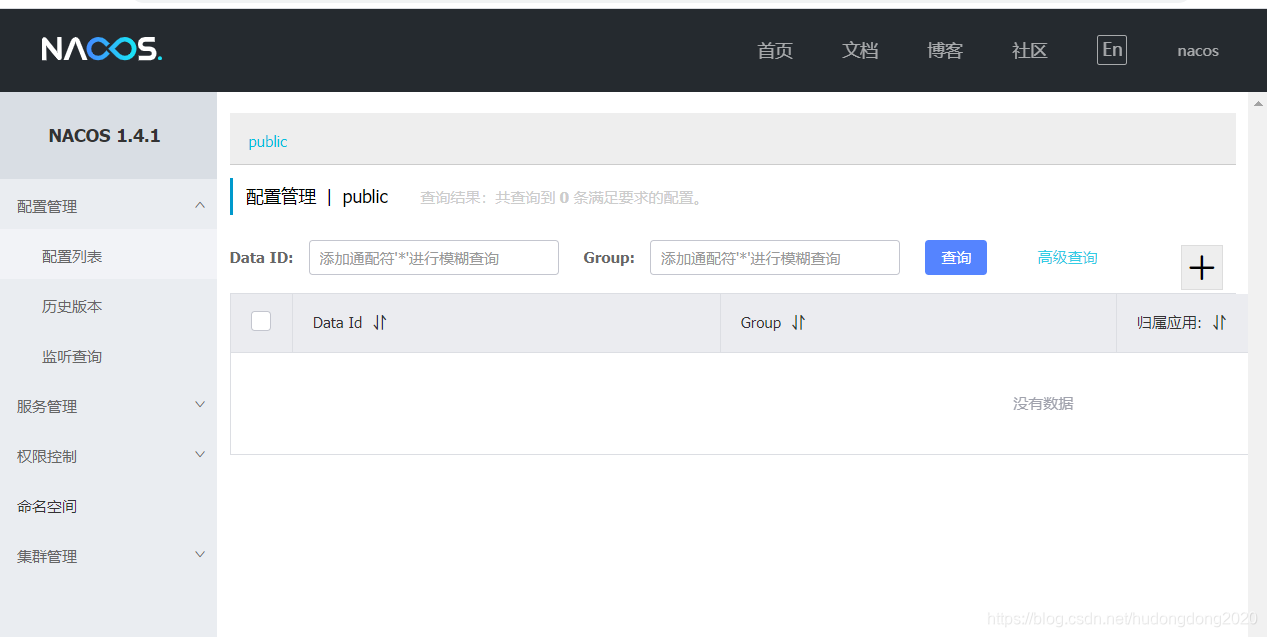Sort by 归属应用 column arrows
1267x637 pixels.
tap(1219, 323)
